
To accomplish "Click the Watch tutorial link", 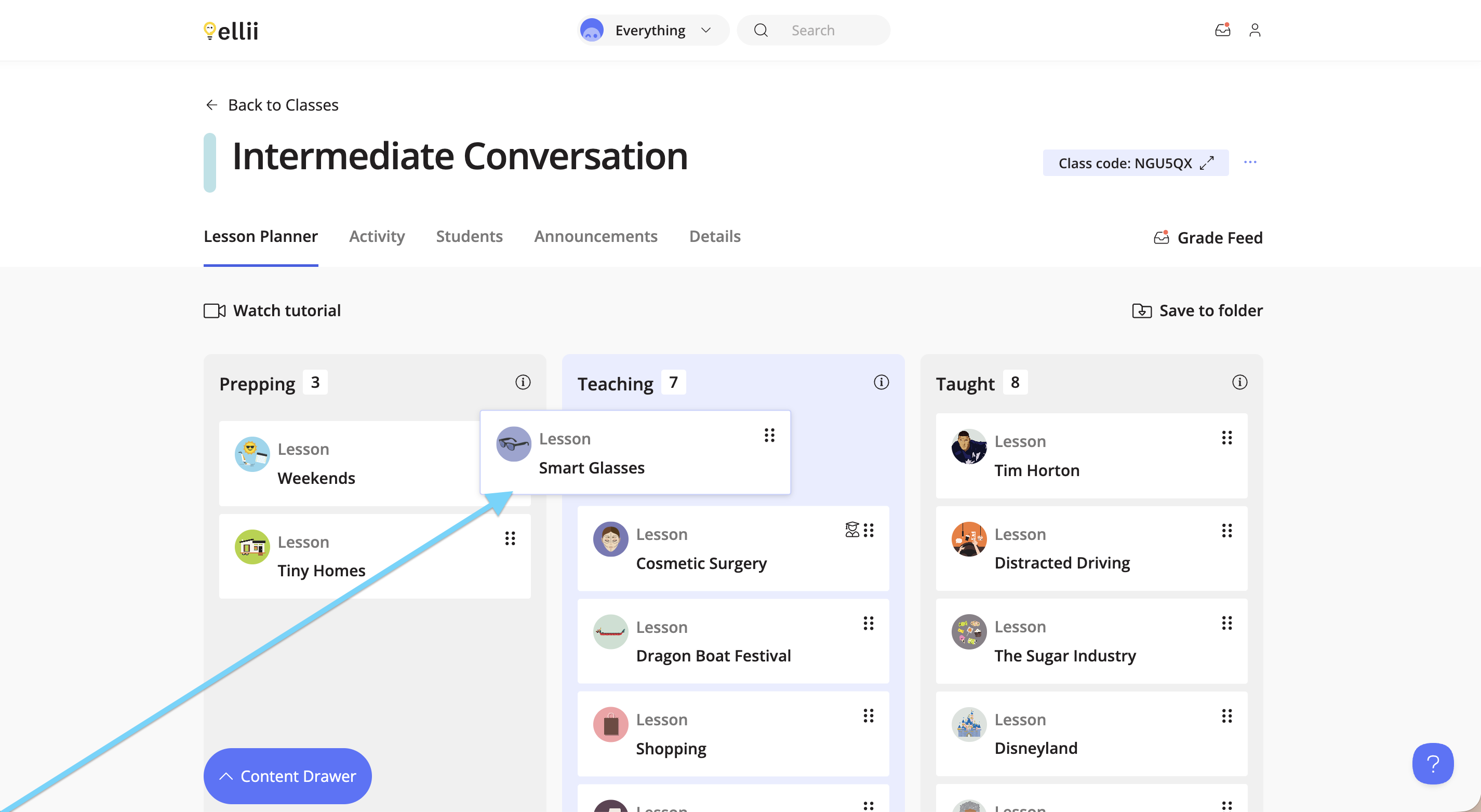I will (273, 311).
